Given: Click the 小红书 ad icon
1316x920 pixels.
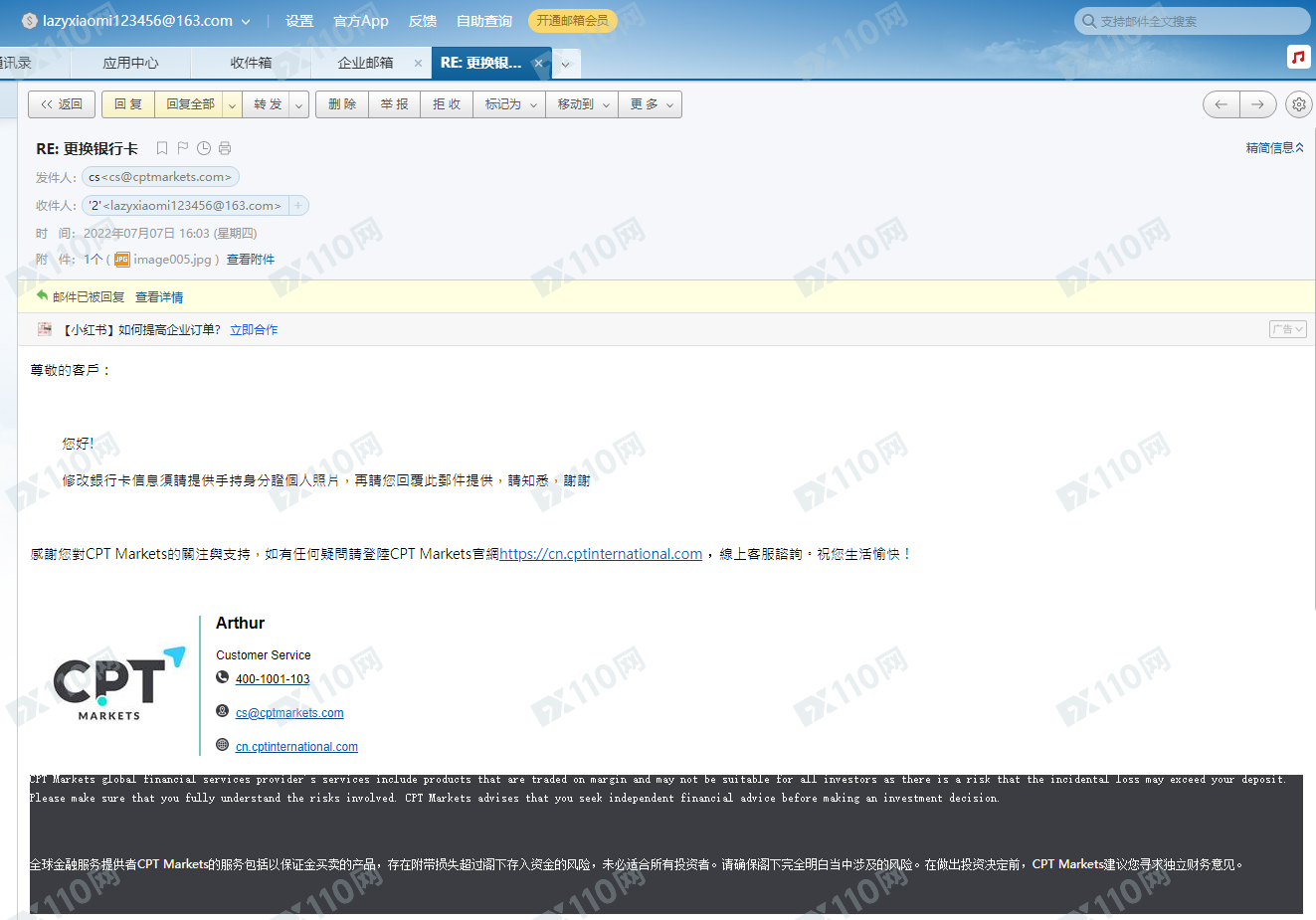Looking at the screenshot, I should (x=45, y=329).
